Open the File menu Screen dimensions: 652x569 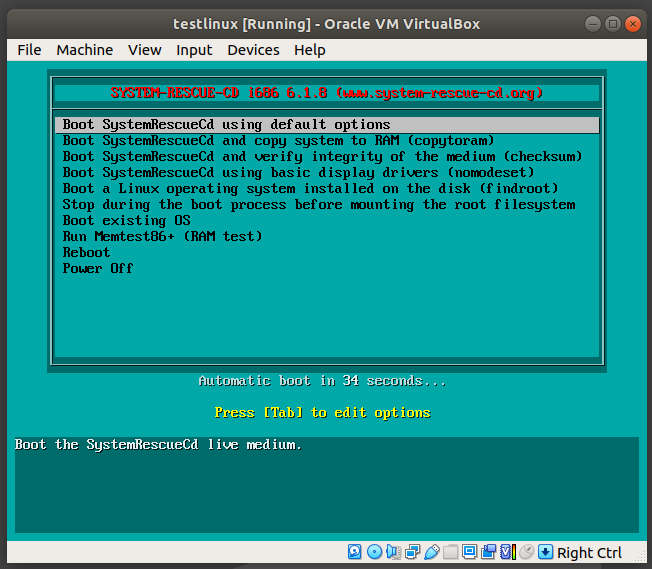coord(29,50)
